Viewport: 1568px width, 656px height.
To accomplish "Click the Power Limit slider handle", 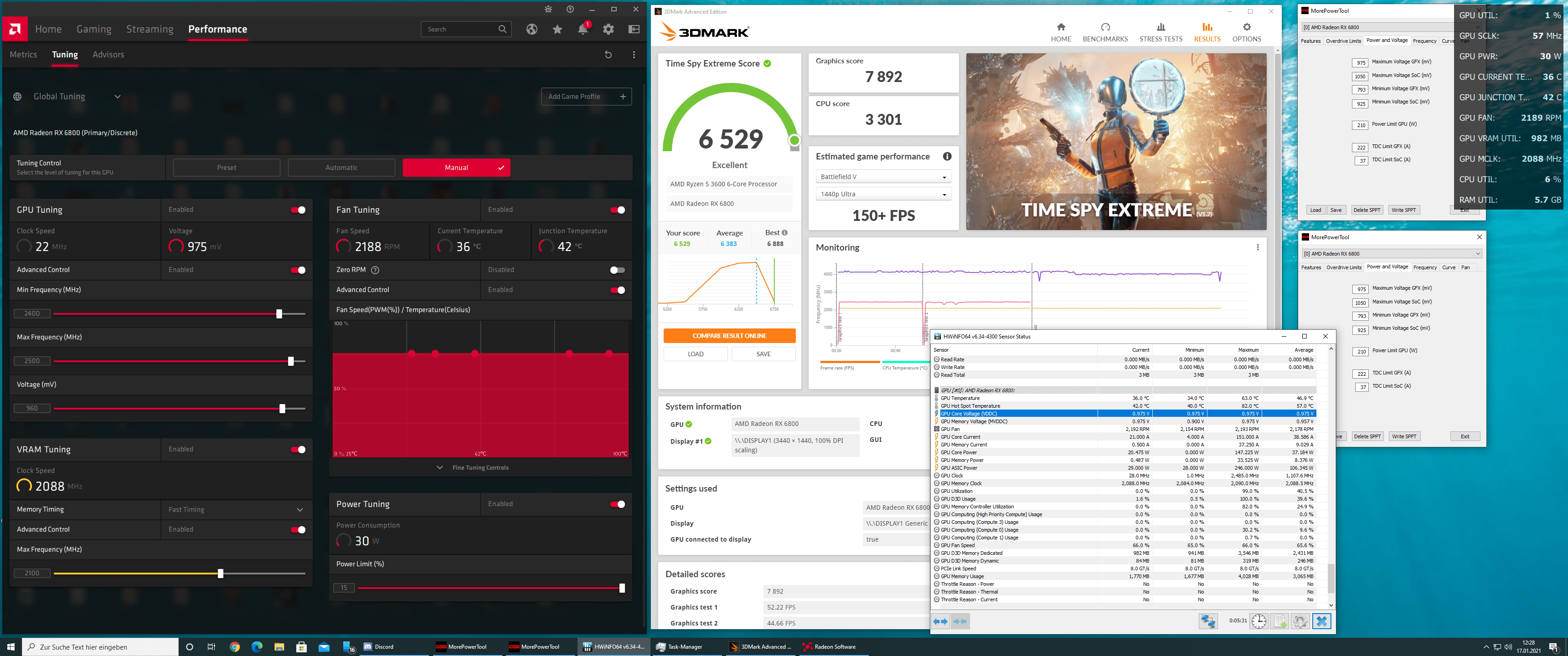I will (x=621, y=589).
